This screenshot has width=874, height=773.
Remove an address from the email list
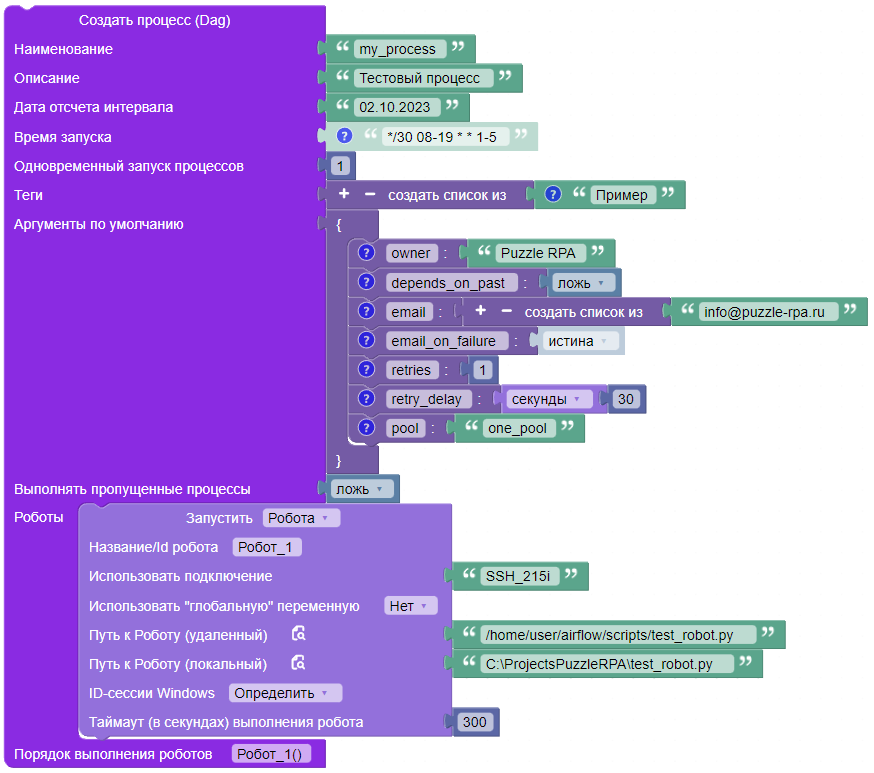tap(506, 311)
